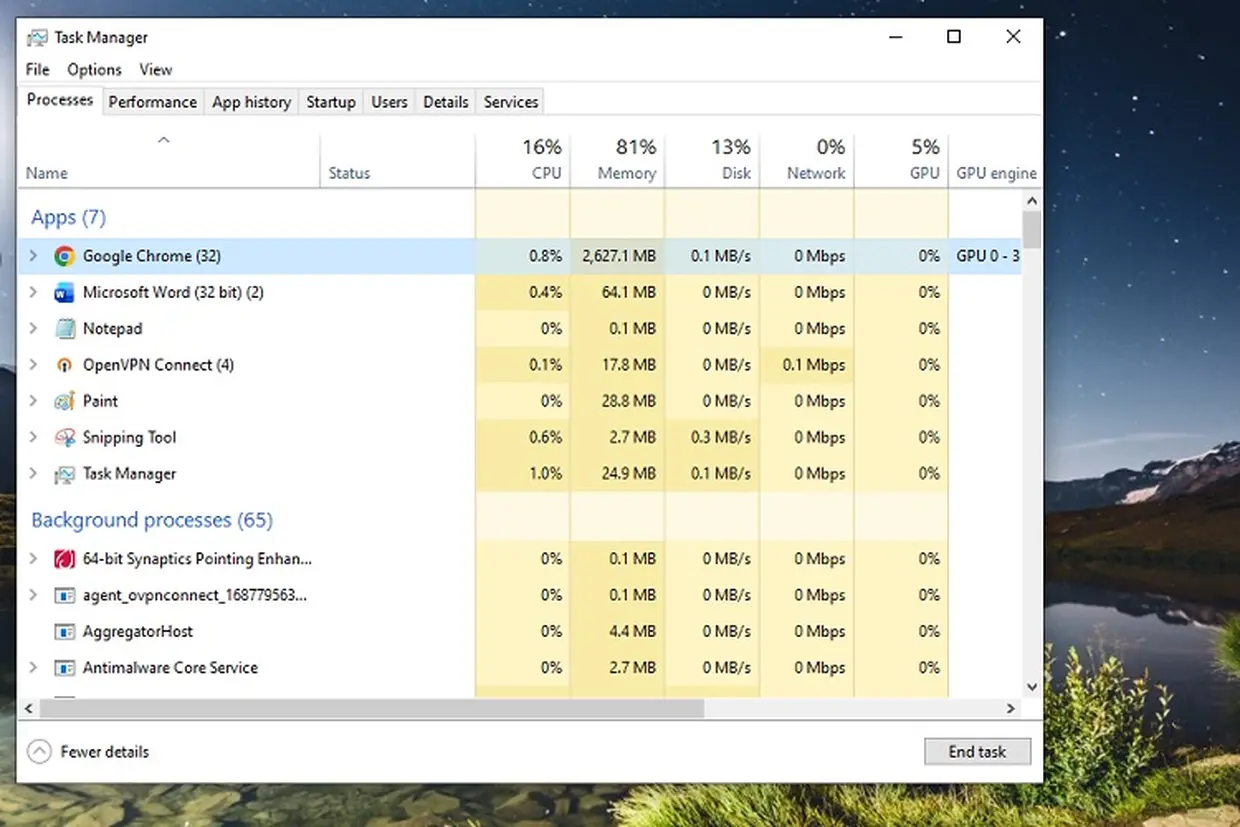Click the 17.8 MB OpenVPN memory cell

pos(618,365)
